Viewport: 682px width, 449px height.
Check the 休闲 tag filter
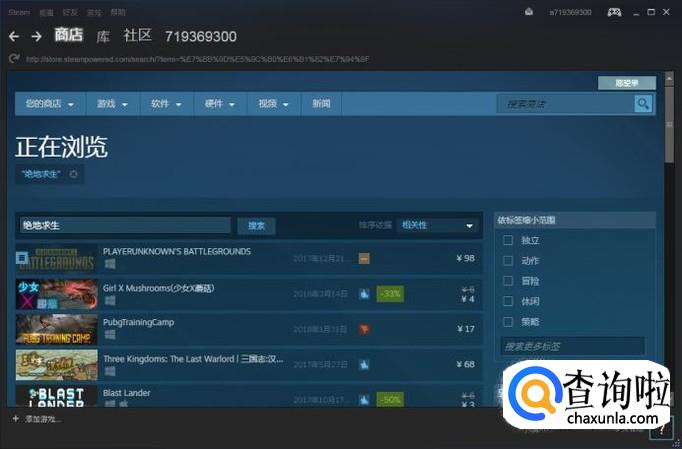pos(508,301)
